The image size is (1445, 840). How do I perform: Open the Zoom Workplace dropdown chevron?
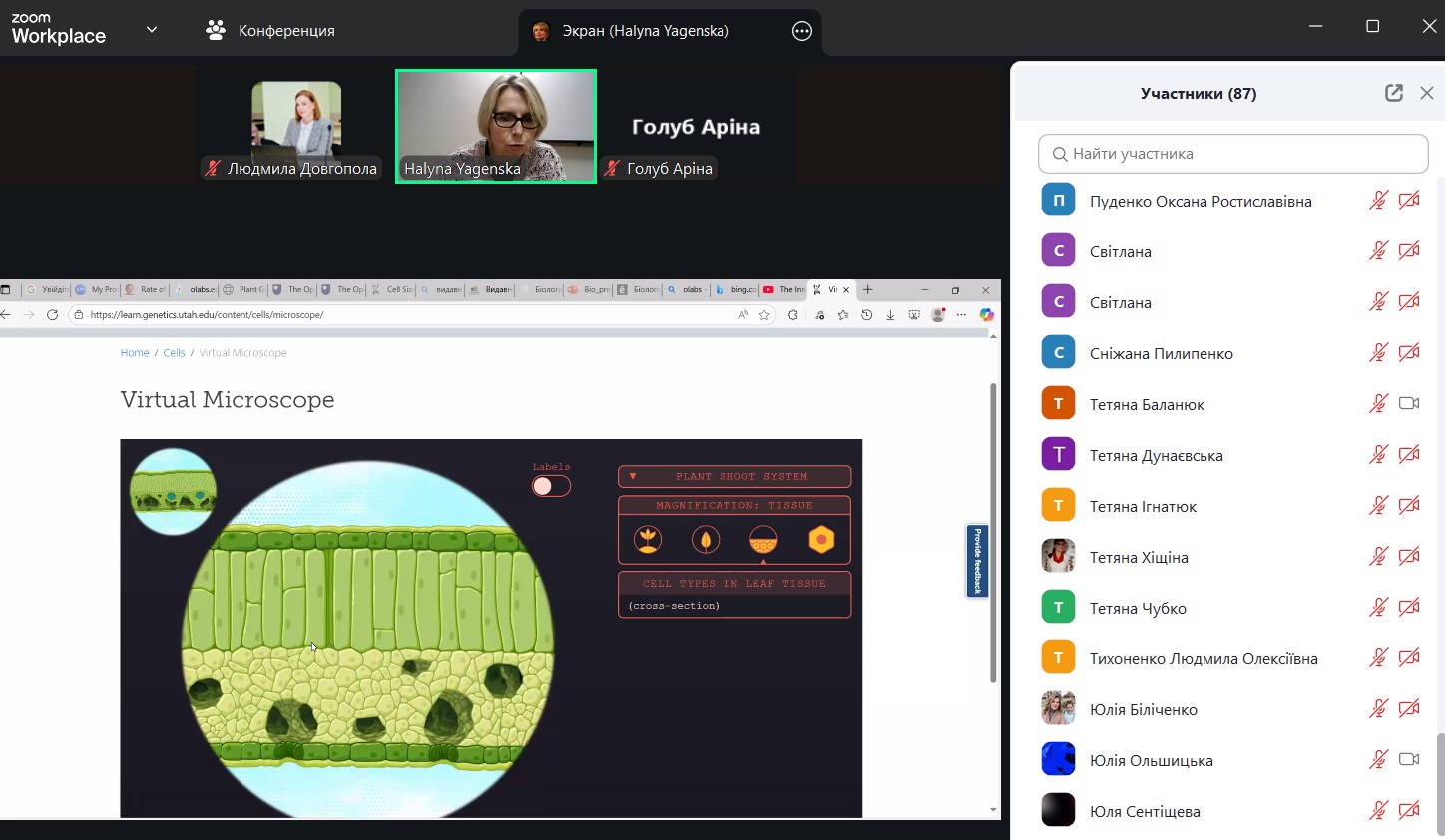(x=152, y=30)
